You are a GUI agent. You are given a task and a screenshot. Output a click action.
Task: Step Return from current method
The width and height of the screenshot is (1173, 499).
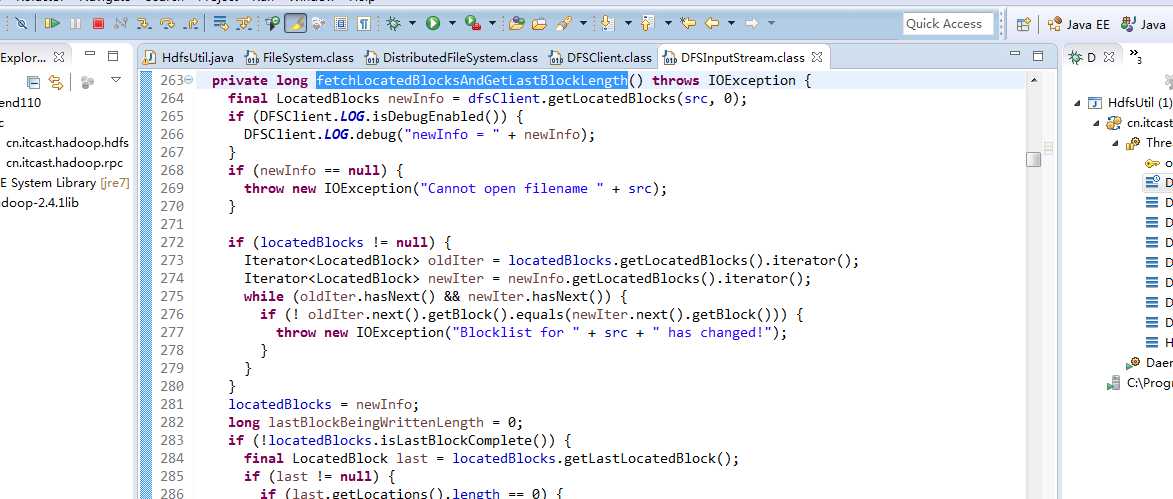[x=192, y=23]
